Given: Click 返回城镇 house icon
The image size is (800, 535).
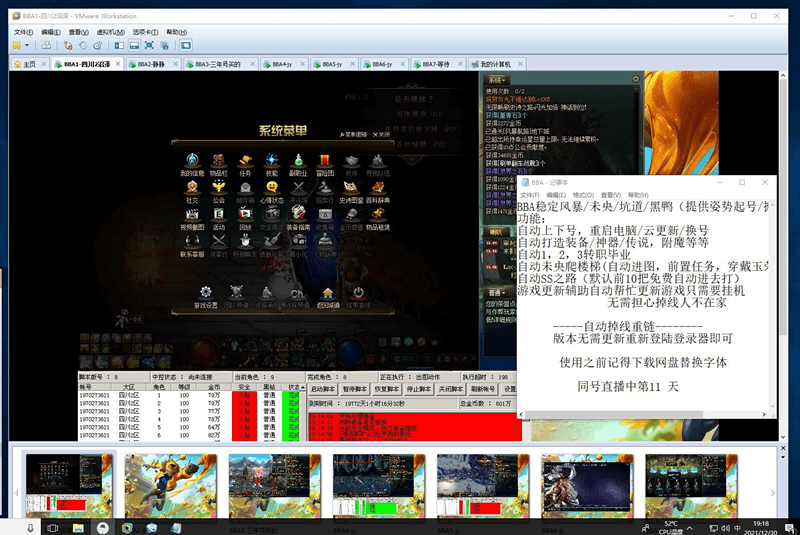Looking at the screenshot, I should [328, 297].
